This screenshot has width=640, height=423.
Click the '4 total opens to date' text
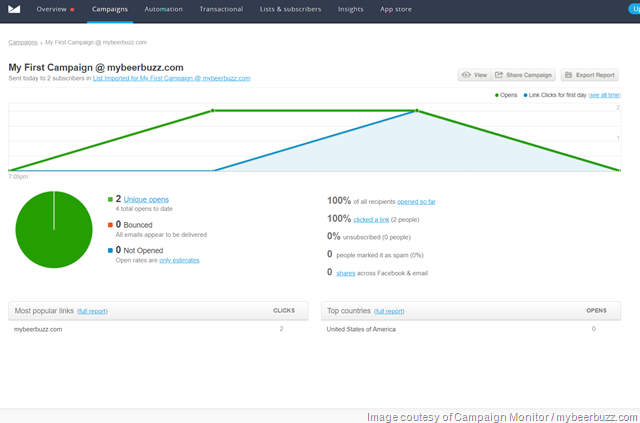(144, 209)
